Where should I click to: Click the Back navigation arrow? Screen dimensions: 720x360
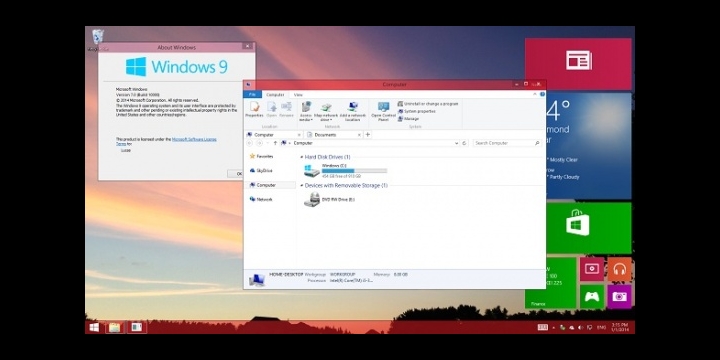click(x=250, y=143)
